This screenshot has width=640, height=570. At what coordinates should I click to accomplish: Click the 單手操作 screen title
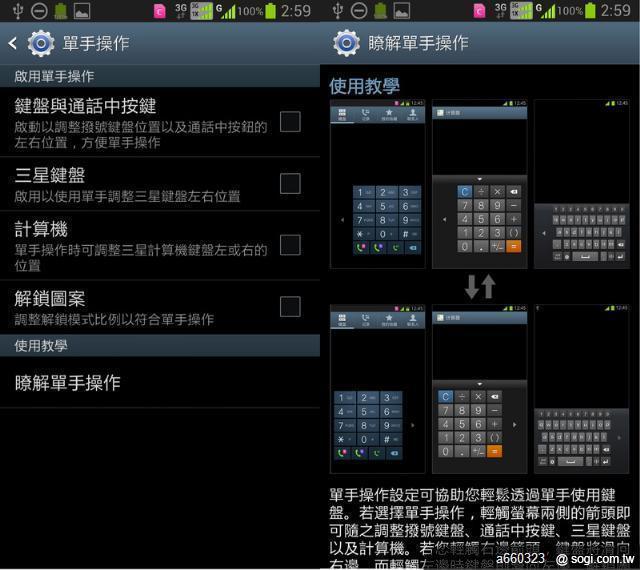96,43
